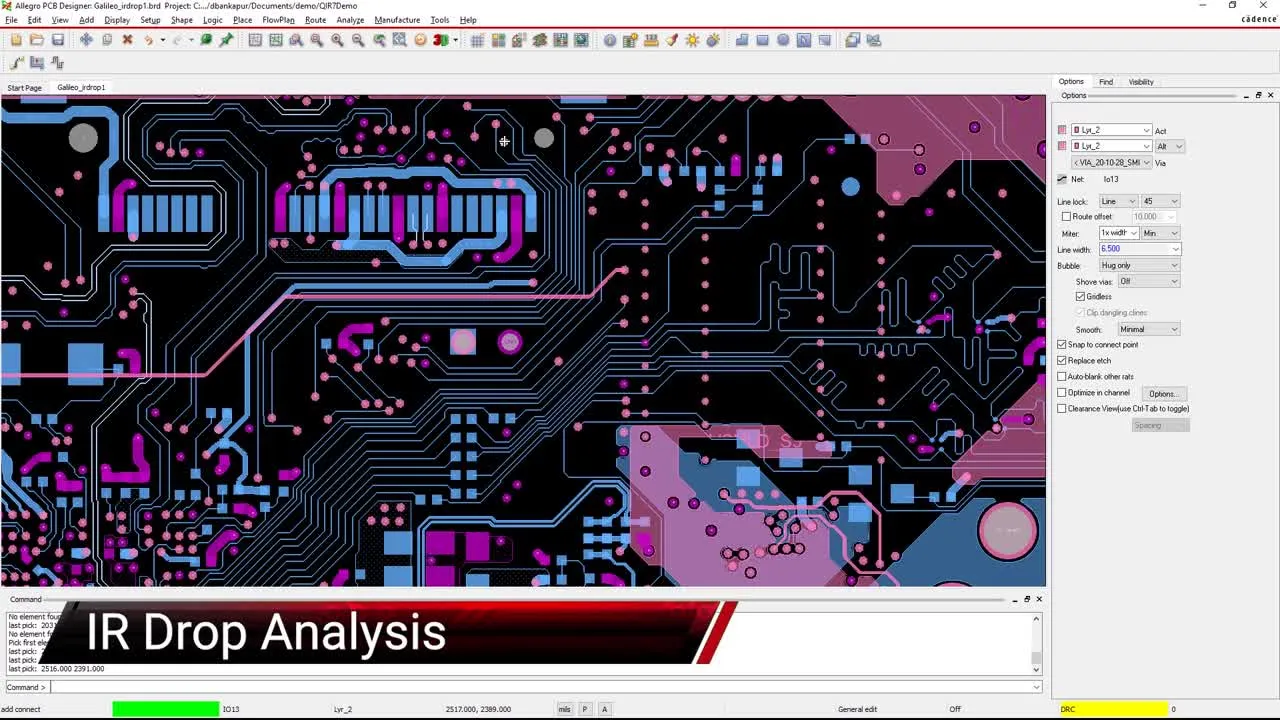The image size is (1280, 720).
Task: Click the sun highlight icon
Action: tap(692, 40)
